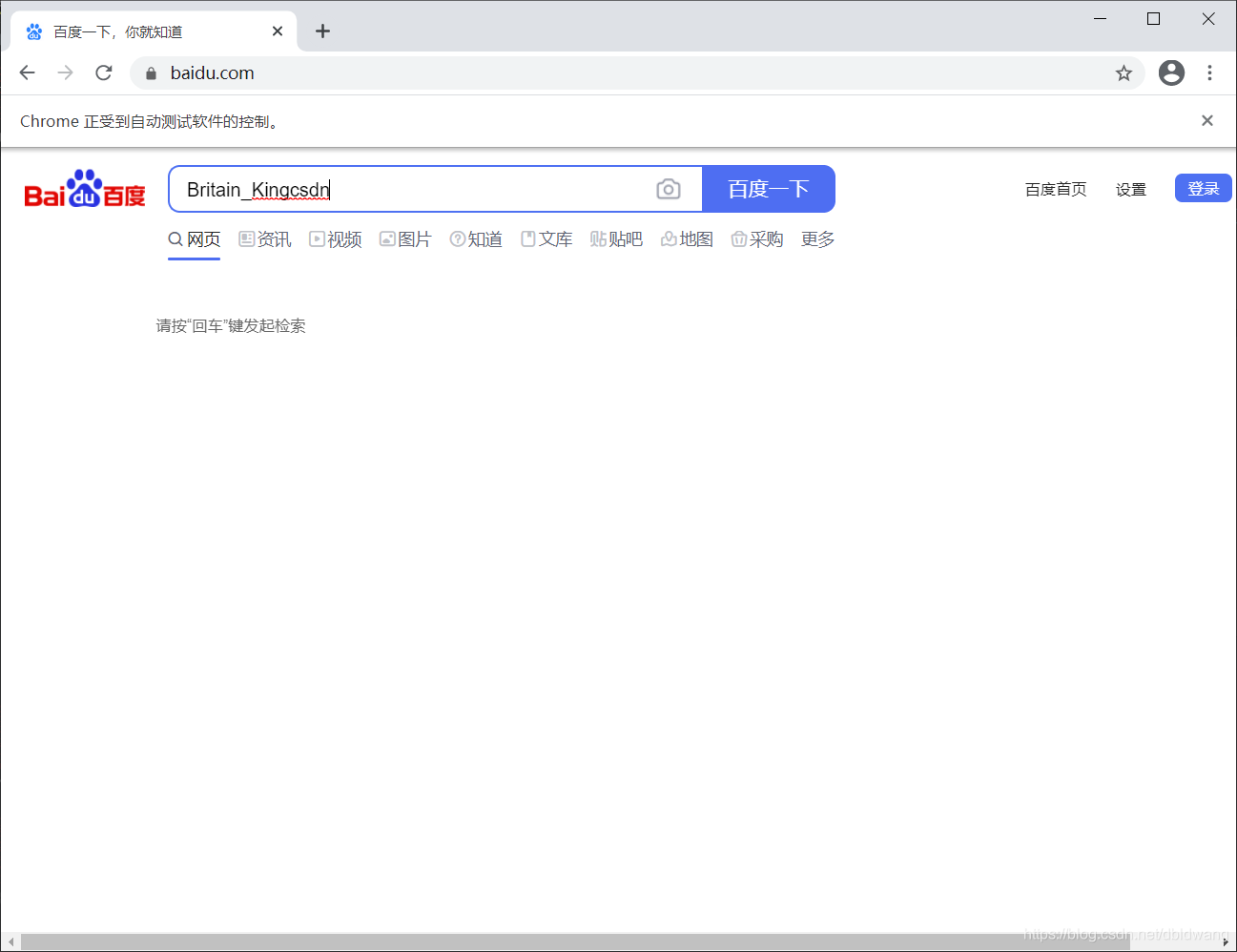Click the 请按"回车"键发起检索 hint text
The width and height of the screenshot is (1237, 952).
click(231, 326)
